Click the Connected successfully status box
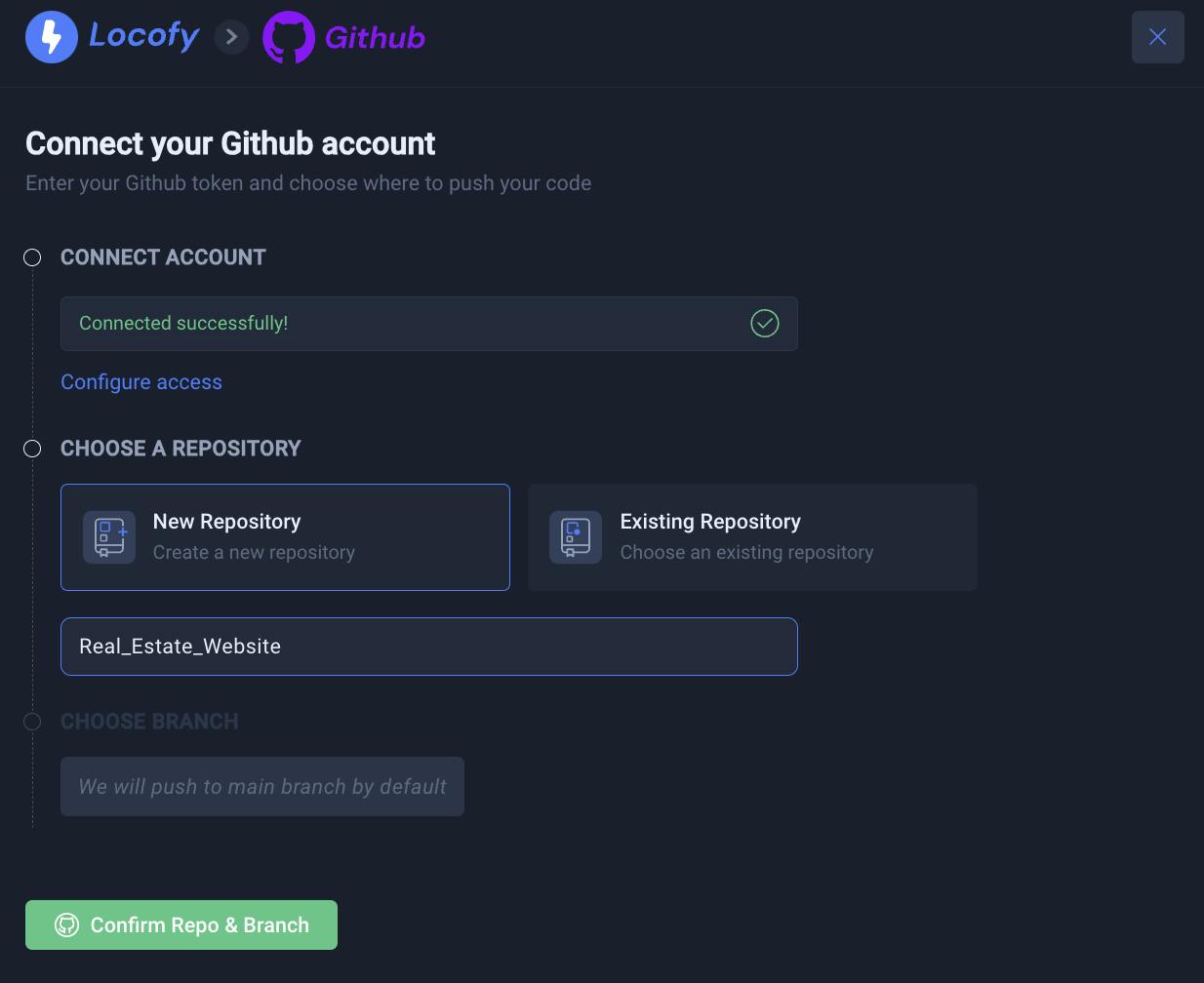Screen dimensions: 1204x983 click(x=429, y=324)
